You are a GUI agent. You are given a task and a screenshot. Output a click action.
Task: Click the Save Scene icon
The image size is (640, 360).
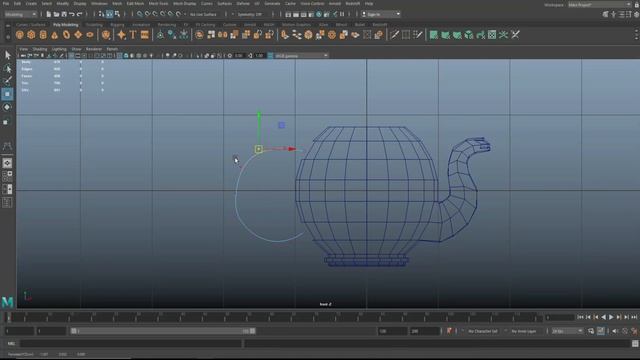coord(64,14)
